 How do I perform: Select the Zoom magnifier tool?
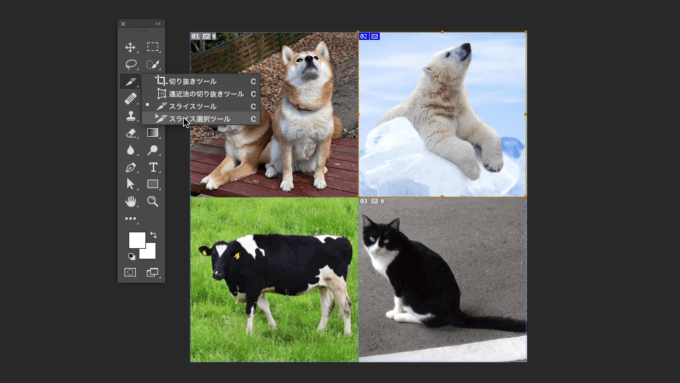[152, 201]
